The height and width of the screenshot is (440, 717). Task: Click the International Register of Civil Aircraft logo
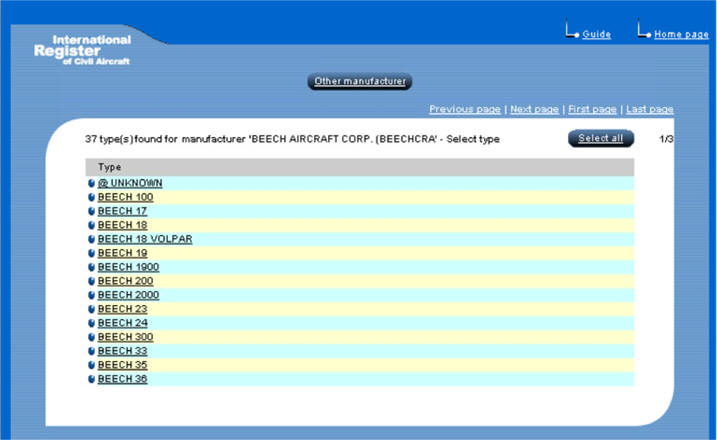pyautogui.click(x=83, y=50)
